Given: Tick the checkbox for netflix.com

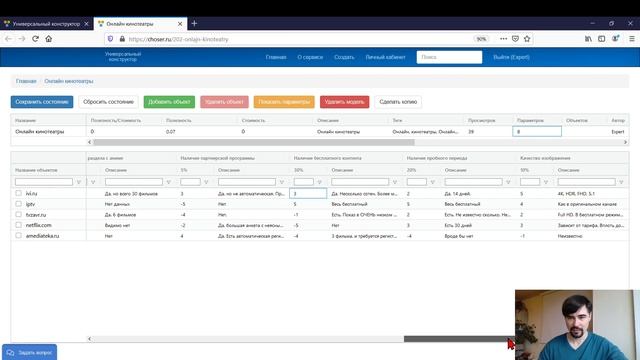Looking at the screenshot, I should point(18,225).
